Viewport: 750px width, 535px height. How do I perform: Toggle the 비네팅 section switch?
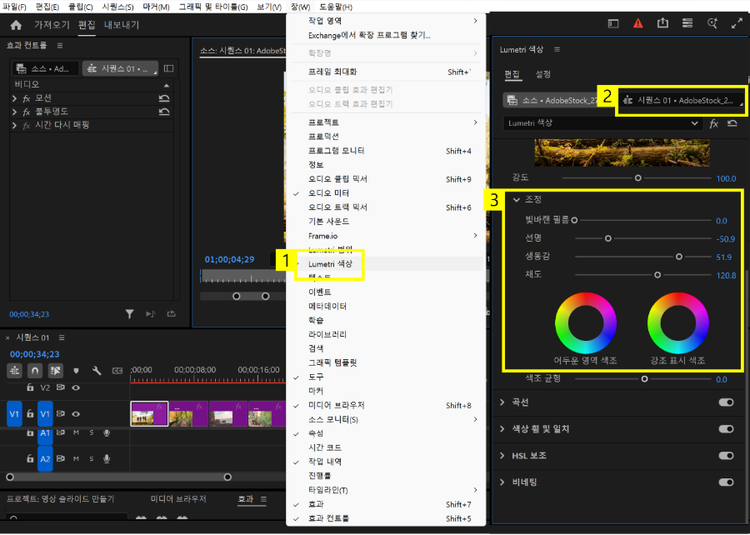726,482
